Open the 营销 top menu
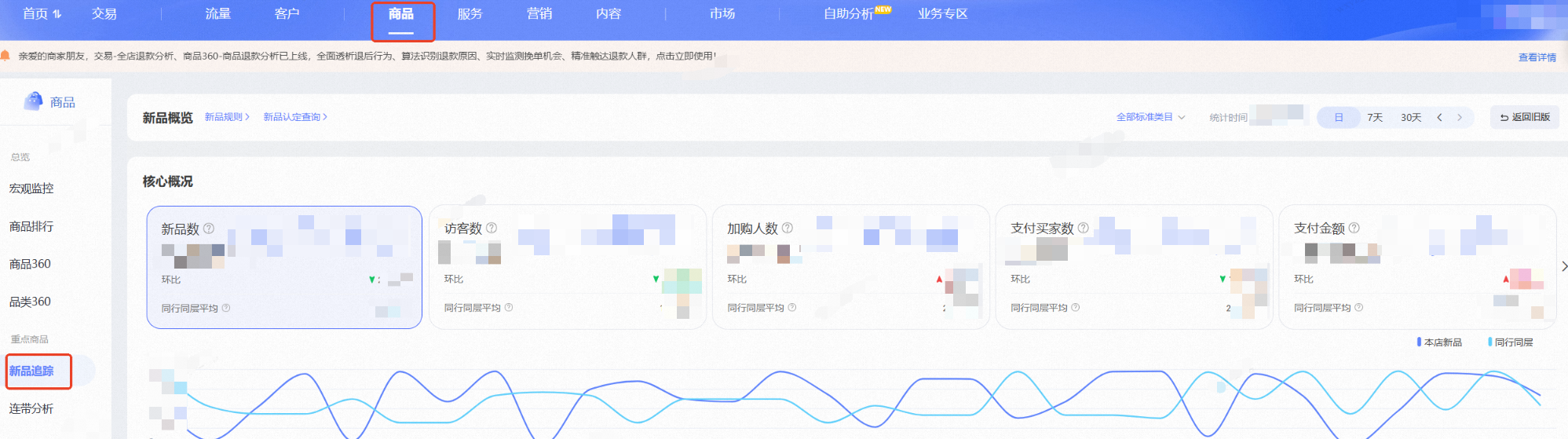1568x439 pixels. (539, 14)
